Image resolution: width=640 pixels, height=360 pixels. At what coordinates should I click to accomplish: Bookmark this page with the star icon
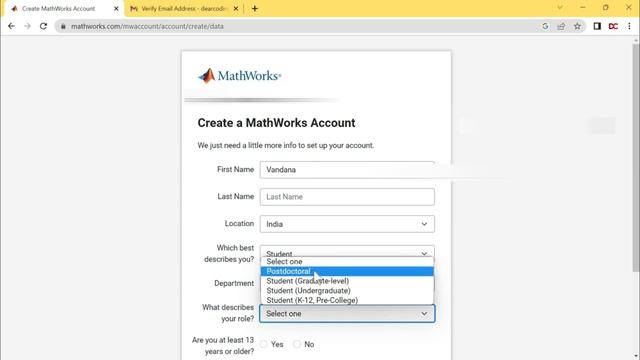pyautogui.click(x=577, y=26)
